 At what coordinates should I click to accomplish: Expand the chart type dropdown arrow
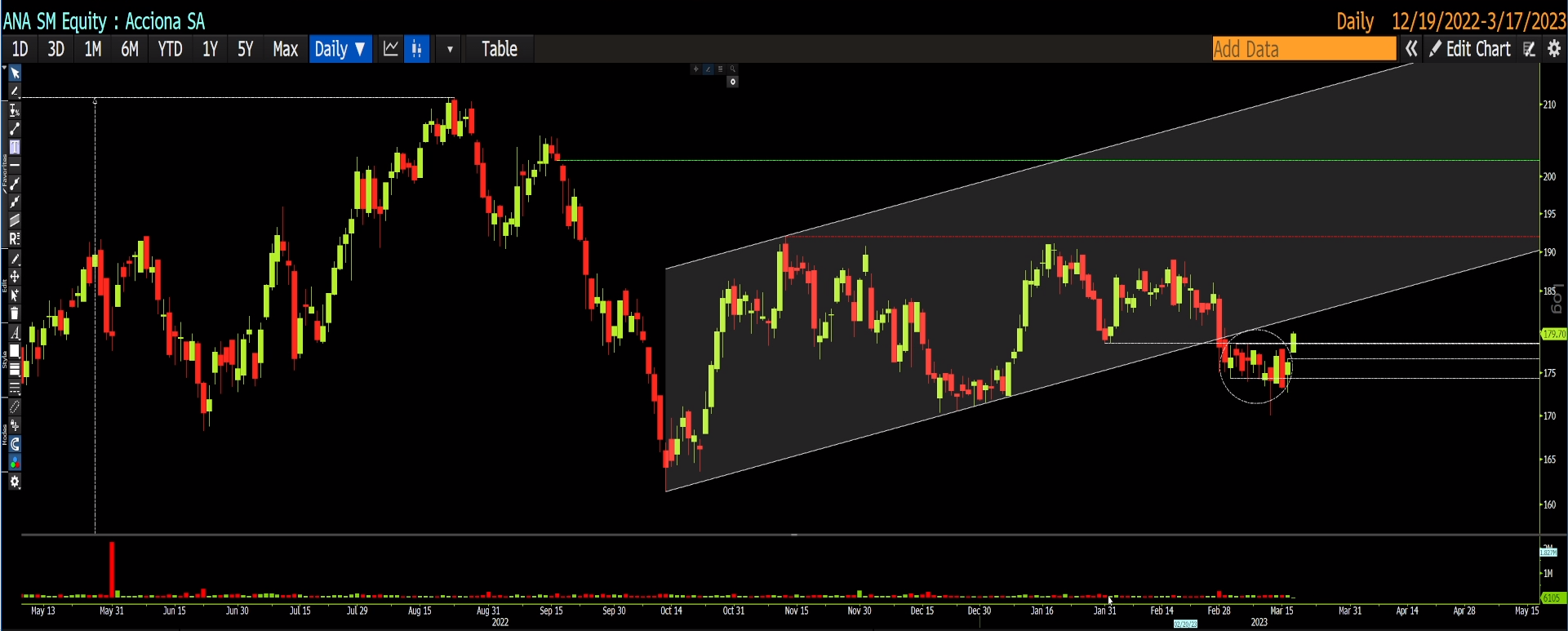tap(450, 49)
